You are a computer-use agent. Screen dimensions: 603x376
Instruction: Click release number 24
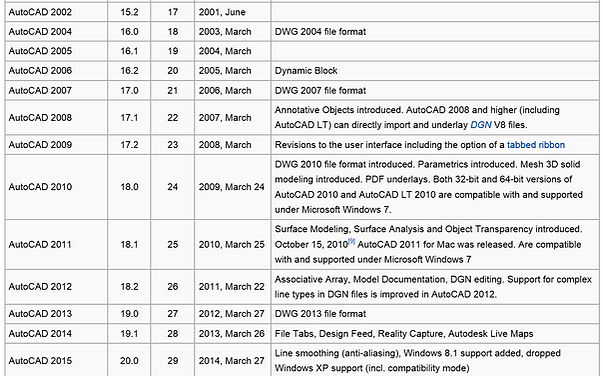173,187
